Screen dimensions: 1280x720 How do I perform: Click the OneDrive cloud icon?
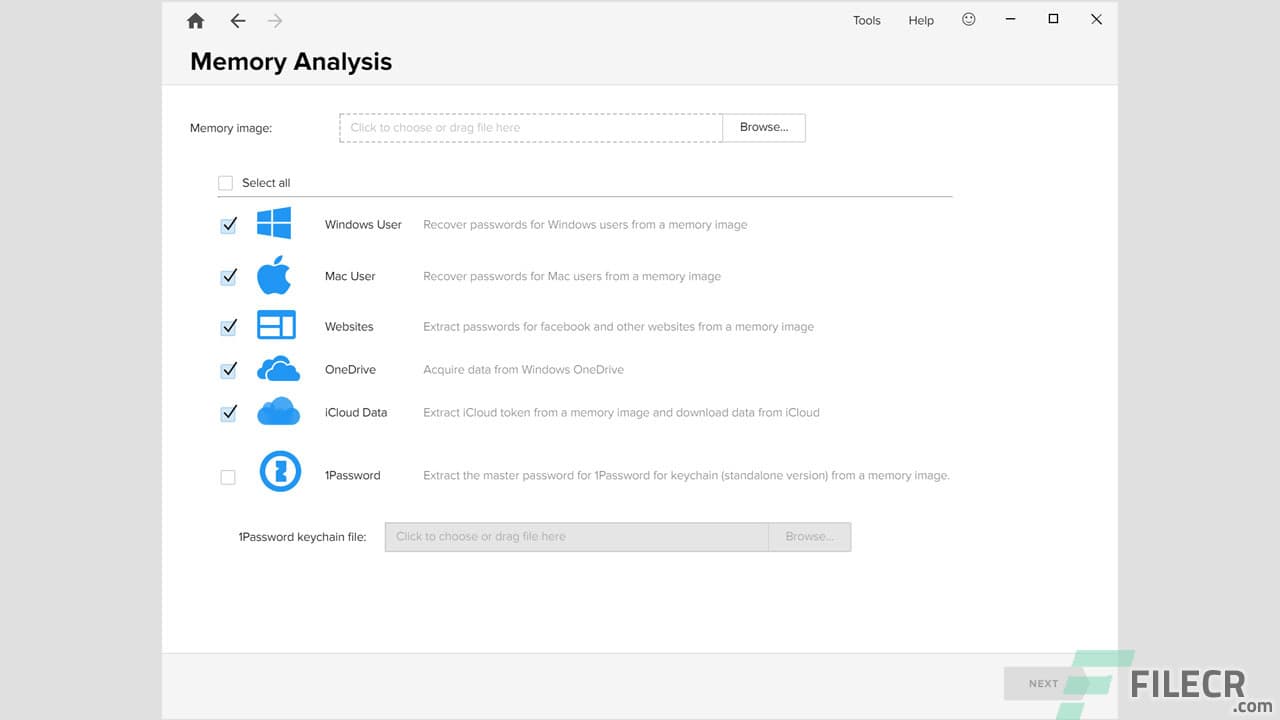(x=276, y=368)
